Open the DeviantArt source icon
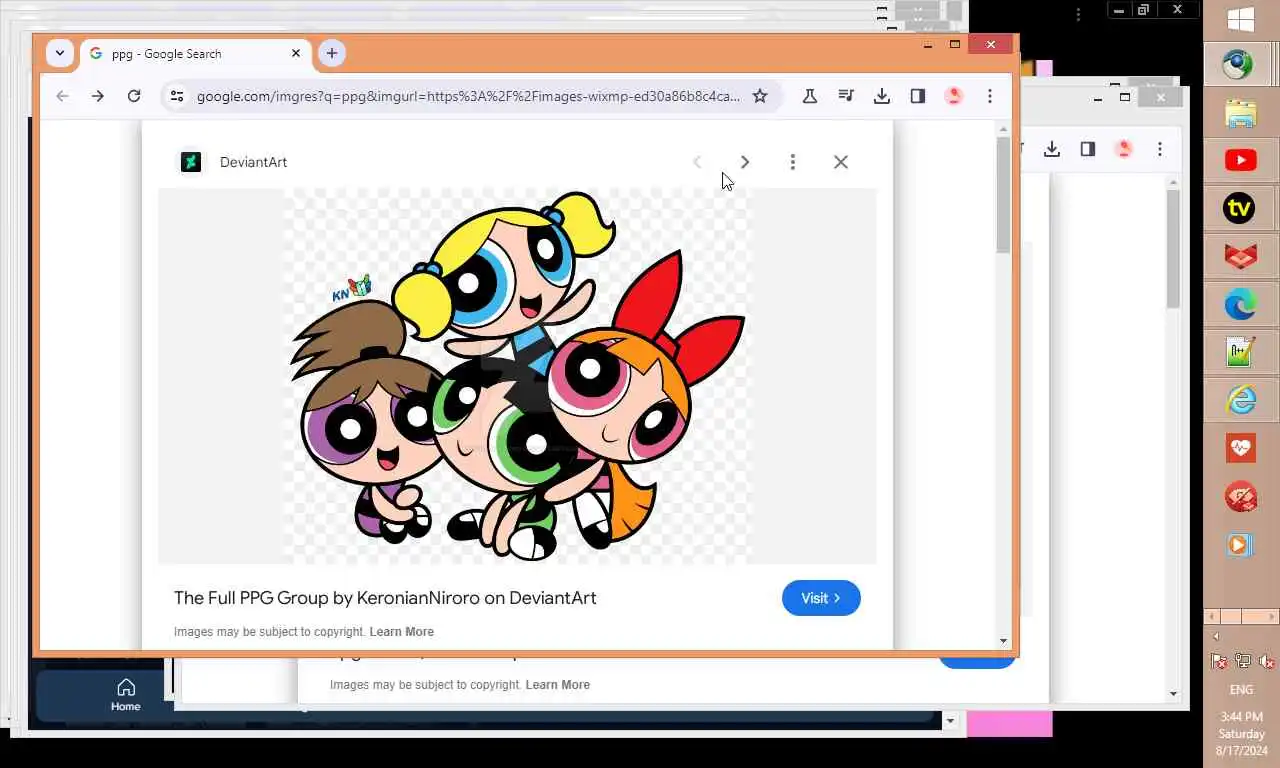This screenshot has height=768, width=1280. [x=191, y=162]
